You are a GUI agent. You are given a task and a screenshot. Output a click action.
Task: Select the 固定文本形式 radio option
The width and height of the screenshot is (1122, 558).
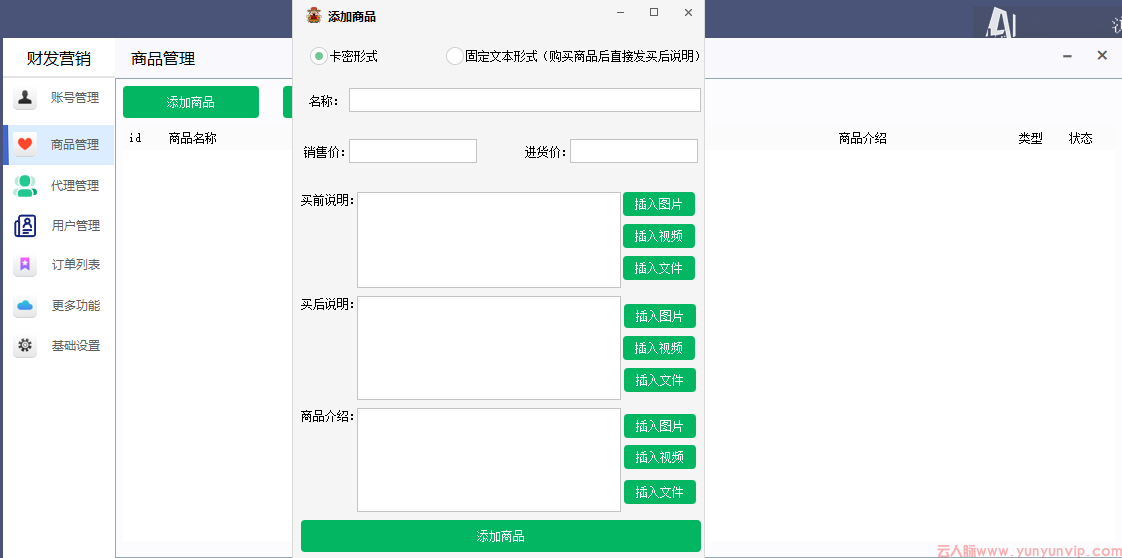pyautogui.click(x=454, y=56)
